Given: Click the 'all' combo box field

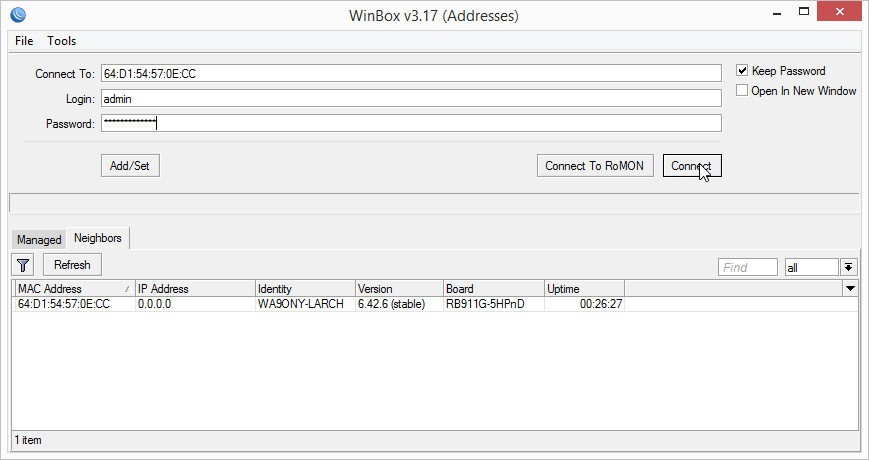Looking at the screenshot, I should point(811,267).
